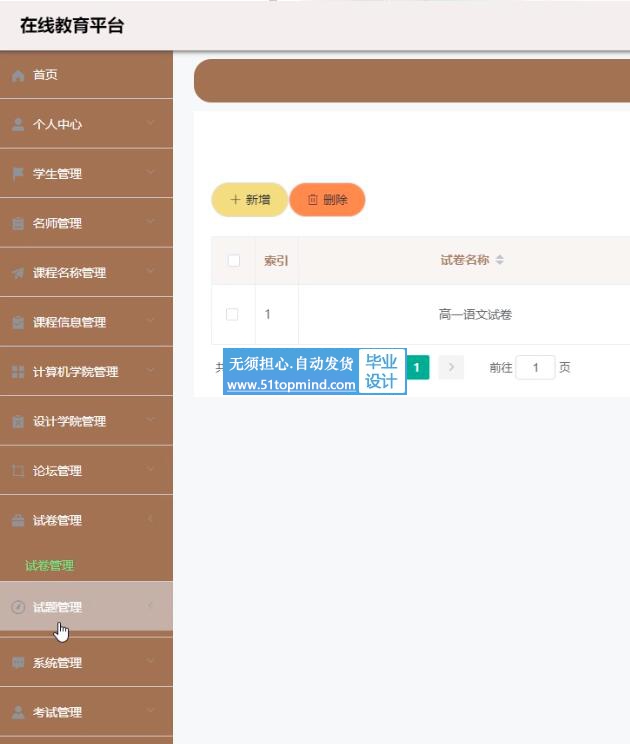Expand the 论坛管理 menu chevron
The width and height of the screenshot is (630, 744).
150,469
